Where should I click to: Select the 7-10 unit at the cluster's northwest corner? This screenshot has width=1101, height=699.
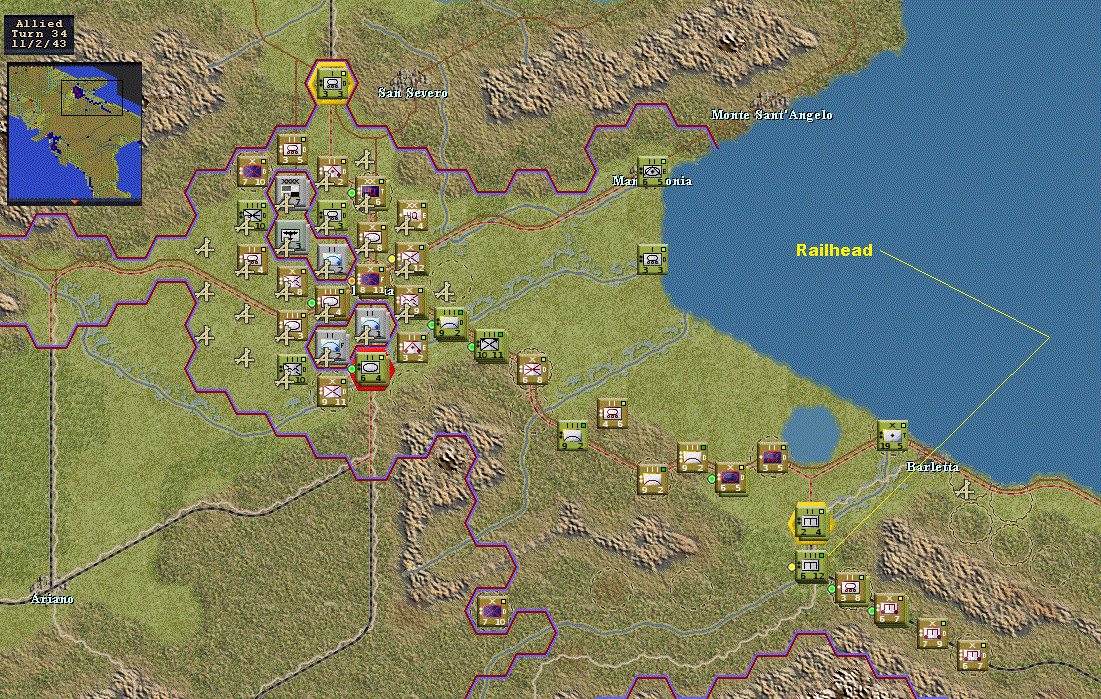pyautogui.click(x=252, y=171)
